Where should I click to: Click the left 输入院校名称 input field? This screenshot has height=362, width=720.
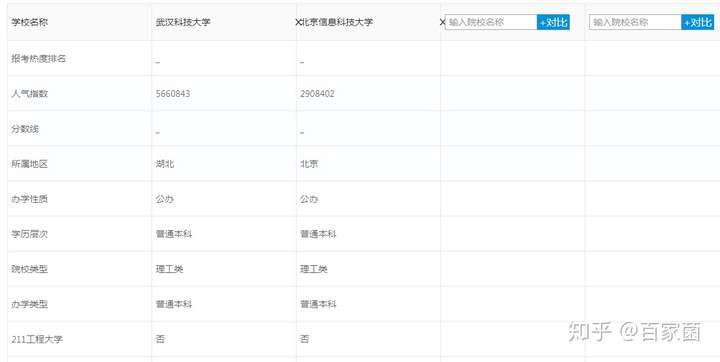pyautogui.click(x=491, y=22)
